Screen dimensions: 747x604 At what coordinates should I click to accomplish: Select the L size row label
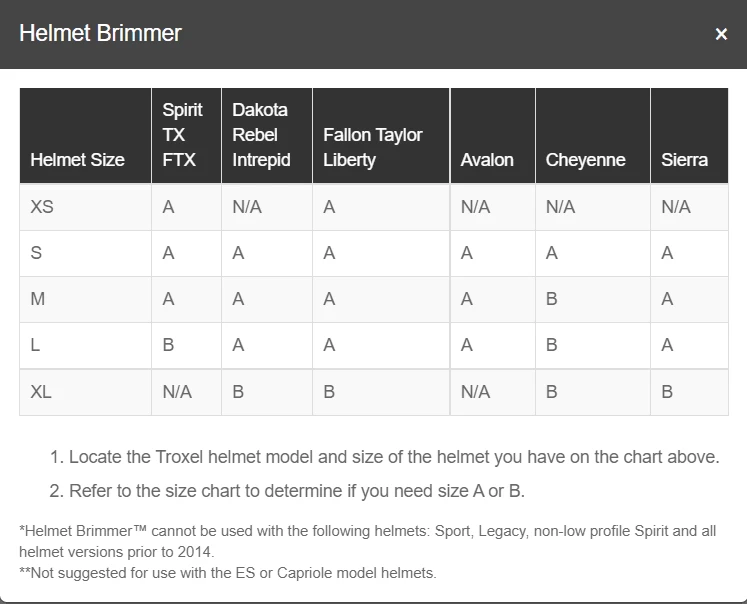click(35, 345)
